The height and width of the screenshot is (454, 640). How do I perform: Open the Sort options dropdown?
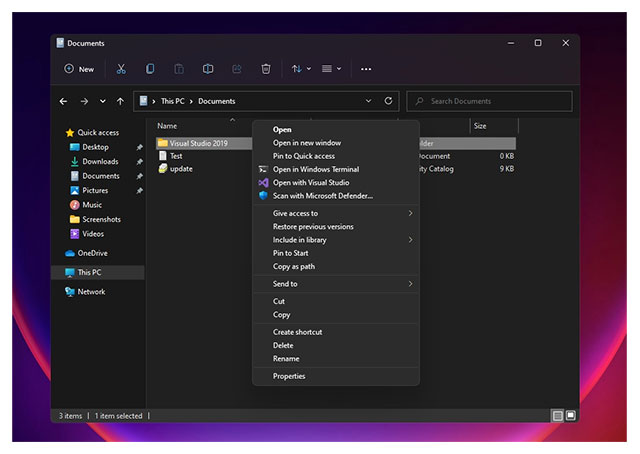click(300, 69)
